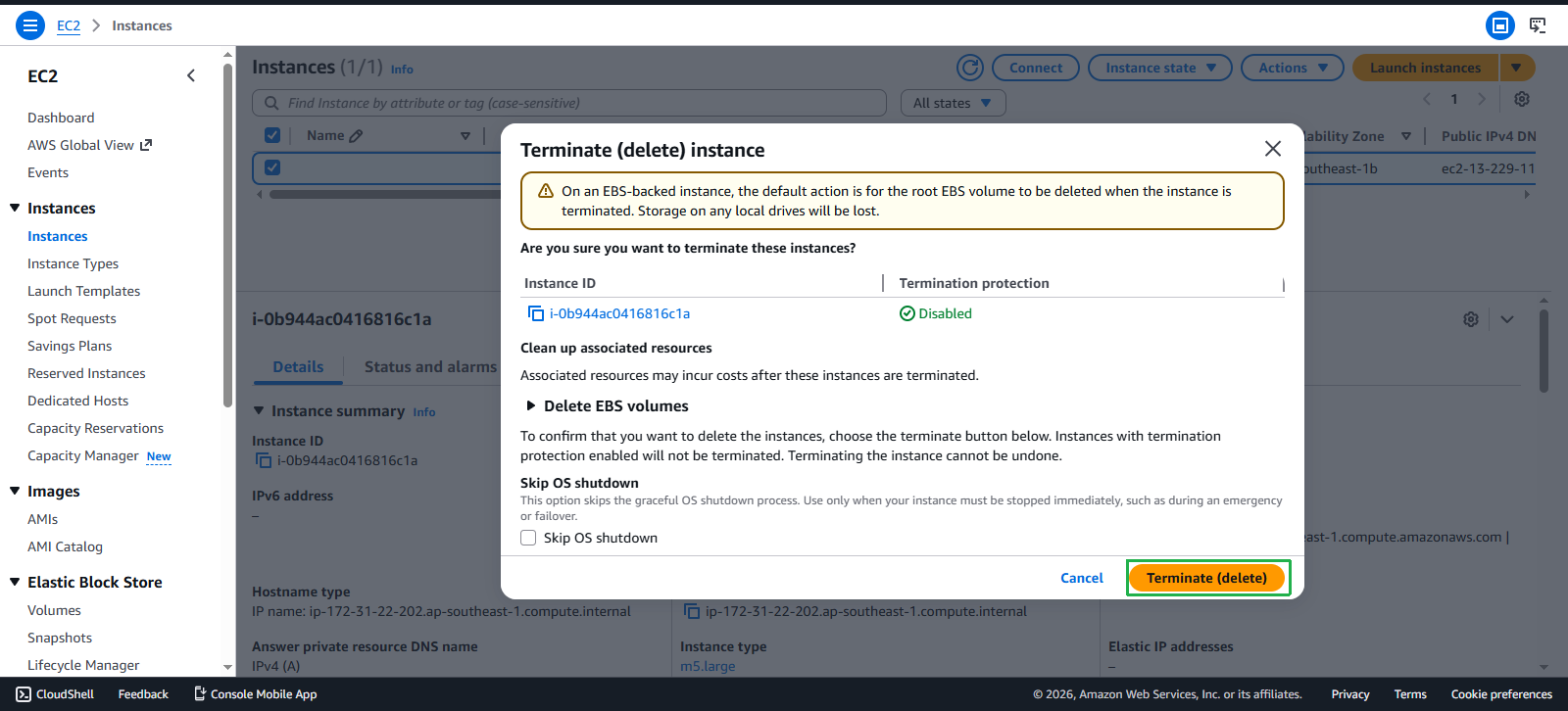
Task: Click the Disabled status check icon
Action: coord(907,313)
